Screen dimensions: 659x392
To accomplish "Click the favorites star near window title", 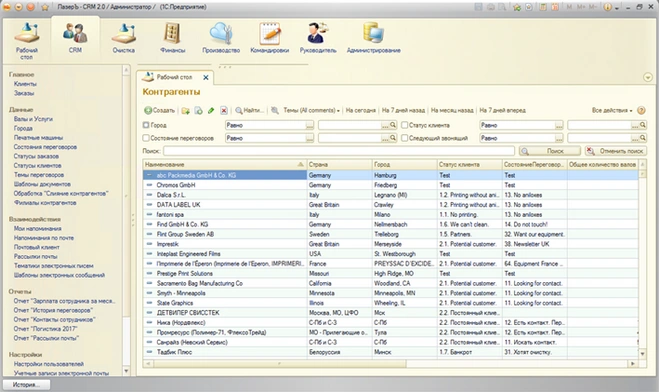I will click(x=45, y=7).
